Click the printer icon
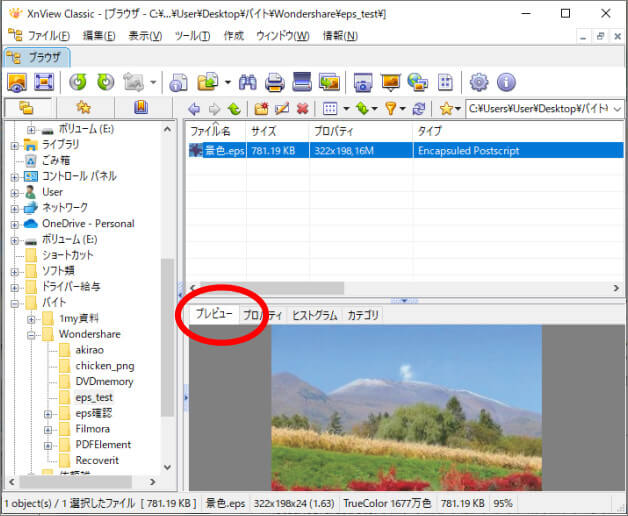628x516 pixels. coord(275,83)
